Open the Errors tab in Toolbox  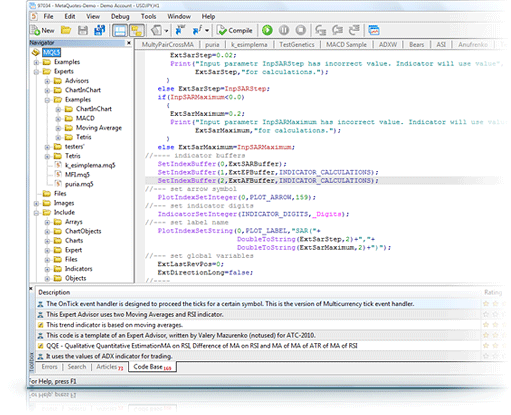click(49, 367)
